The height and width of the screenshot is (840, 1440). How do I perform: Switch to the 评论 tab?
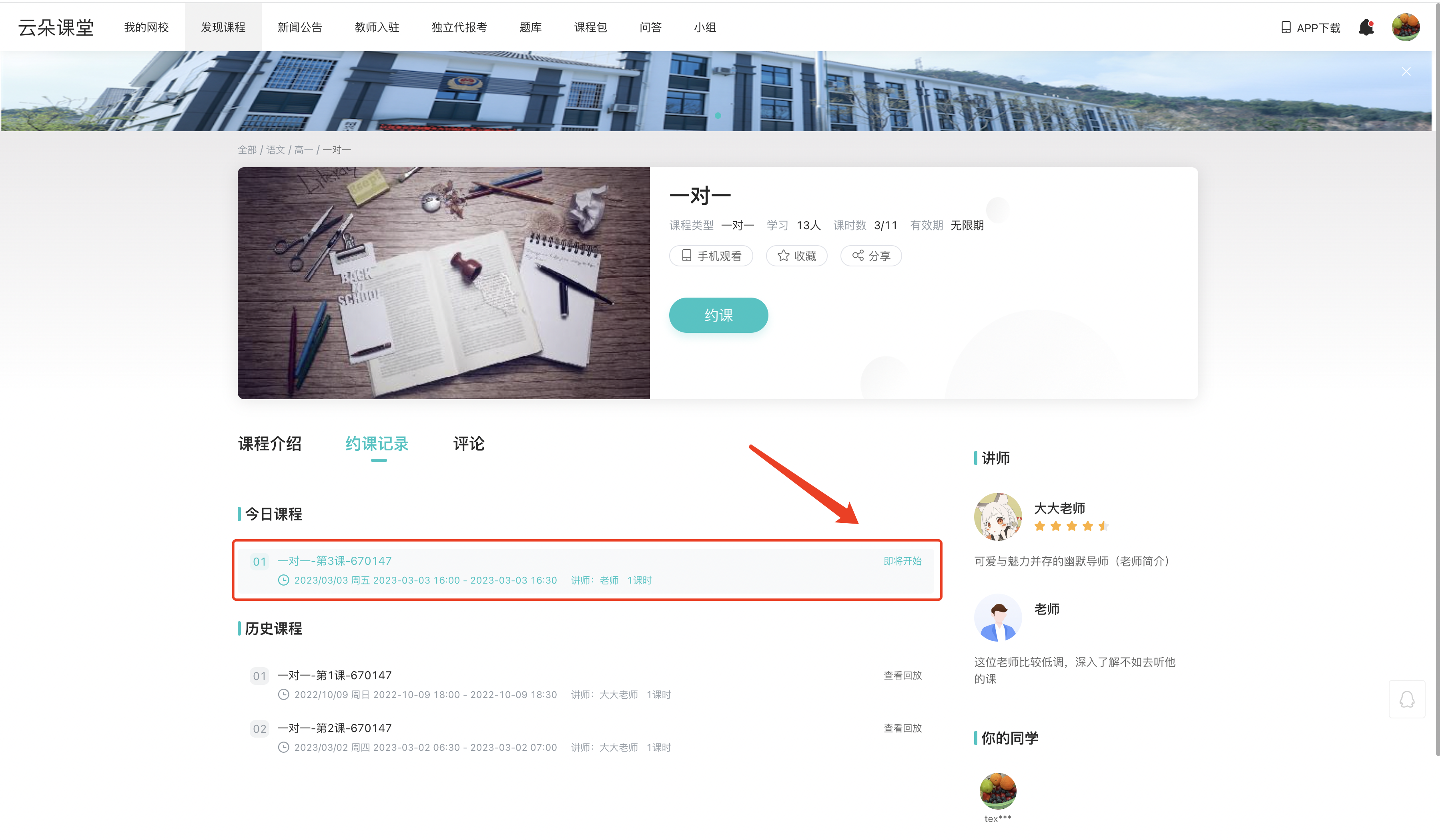[x=469, y=444]
